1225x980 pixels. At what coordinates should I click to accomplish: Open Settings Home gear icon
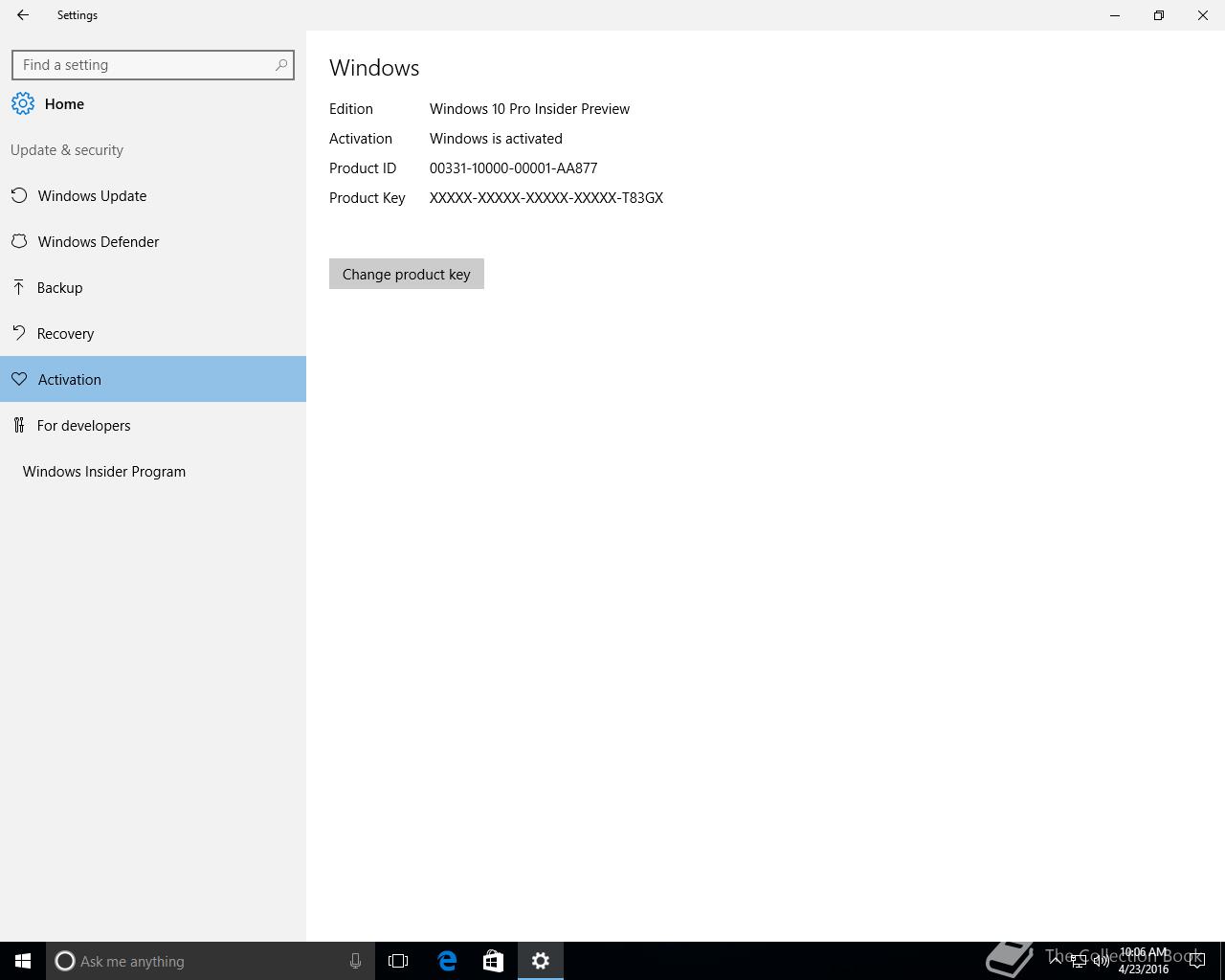tap(23, 103)
